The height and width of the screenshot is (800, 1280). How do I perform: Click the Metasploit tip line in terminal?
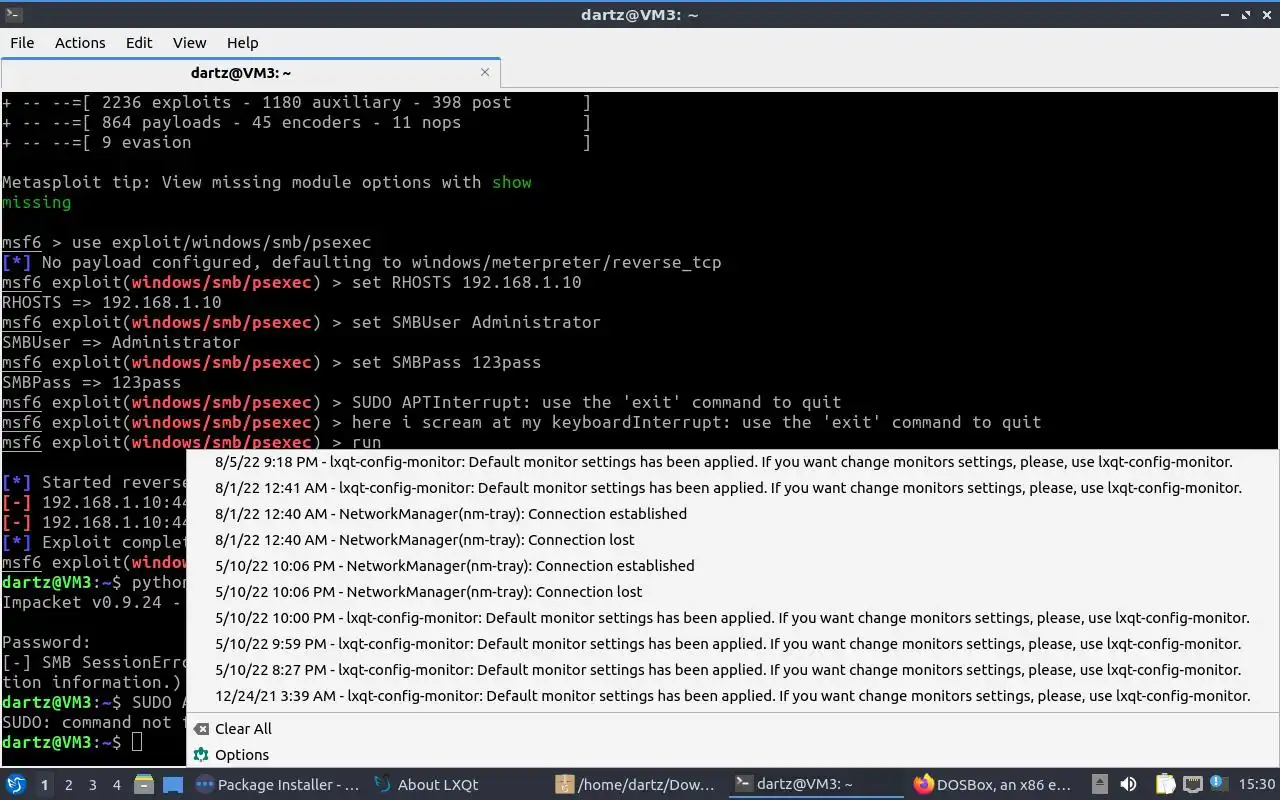point(267,182)
